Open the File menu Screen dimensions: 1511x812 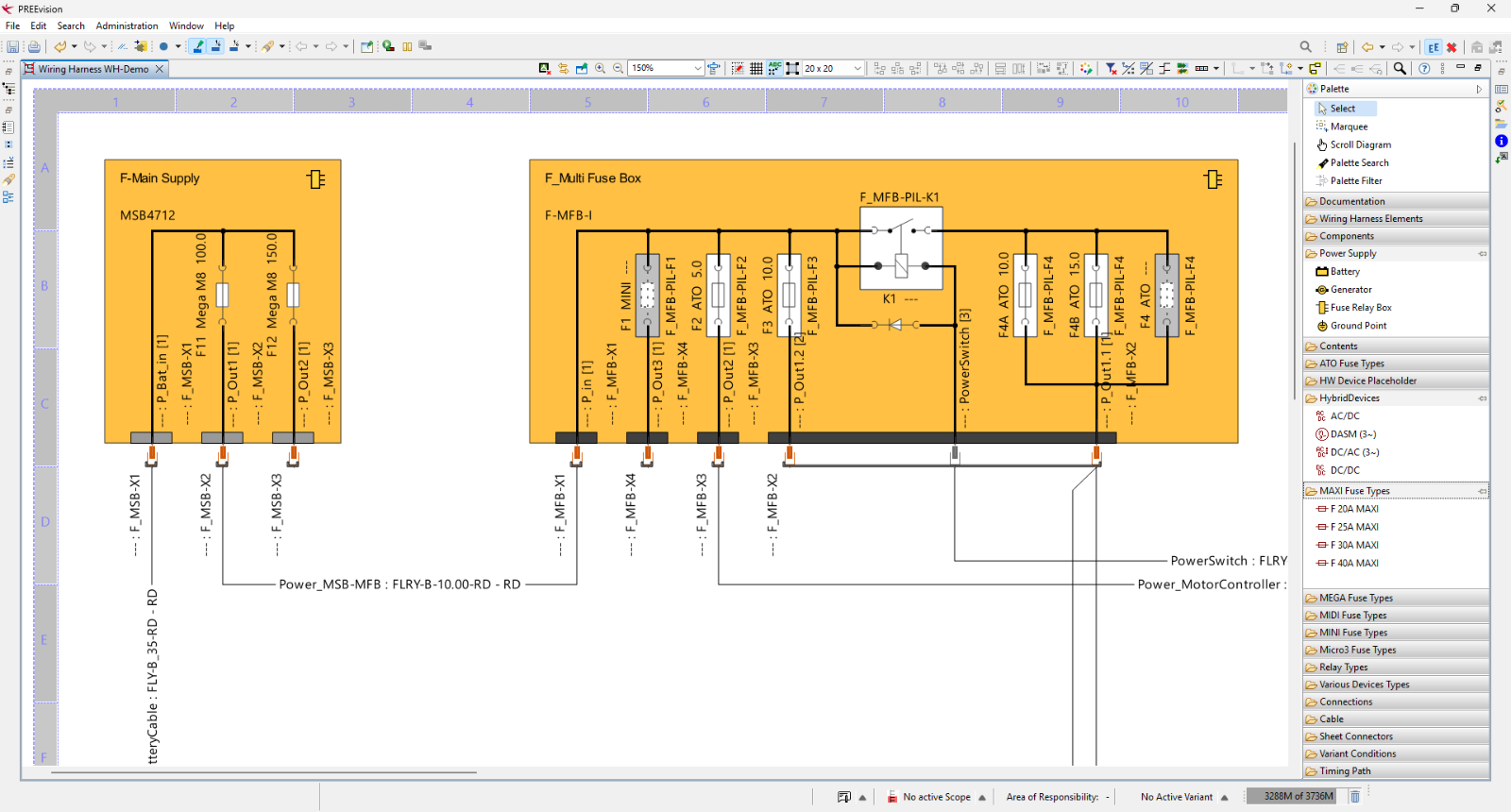pyautogui.click(x=12, y=26)
